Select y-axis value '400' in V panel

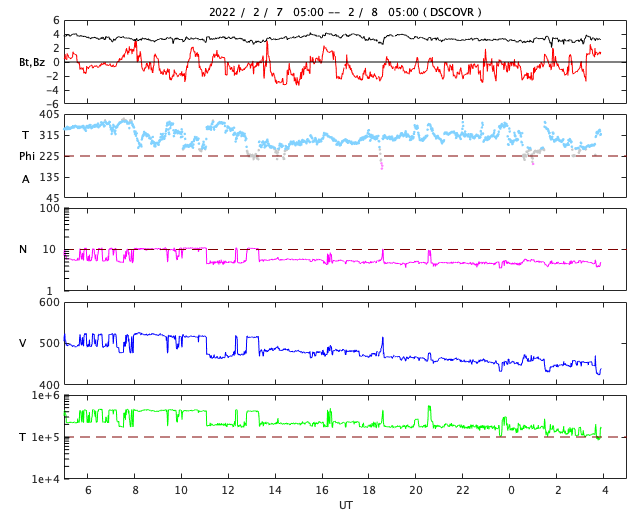49,385
